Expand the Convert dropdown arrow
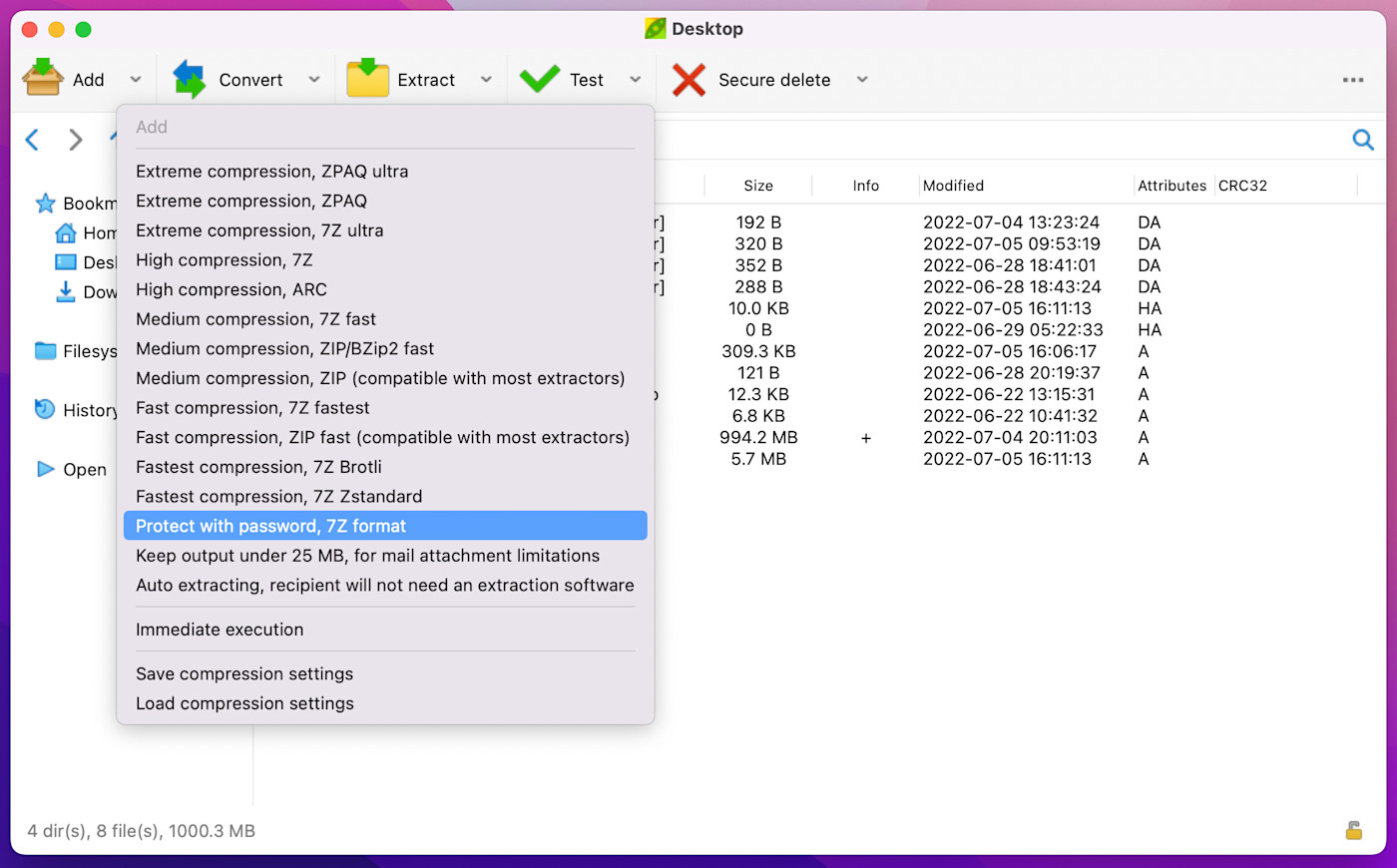 (x=314, y=80)
